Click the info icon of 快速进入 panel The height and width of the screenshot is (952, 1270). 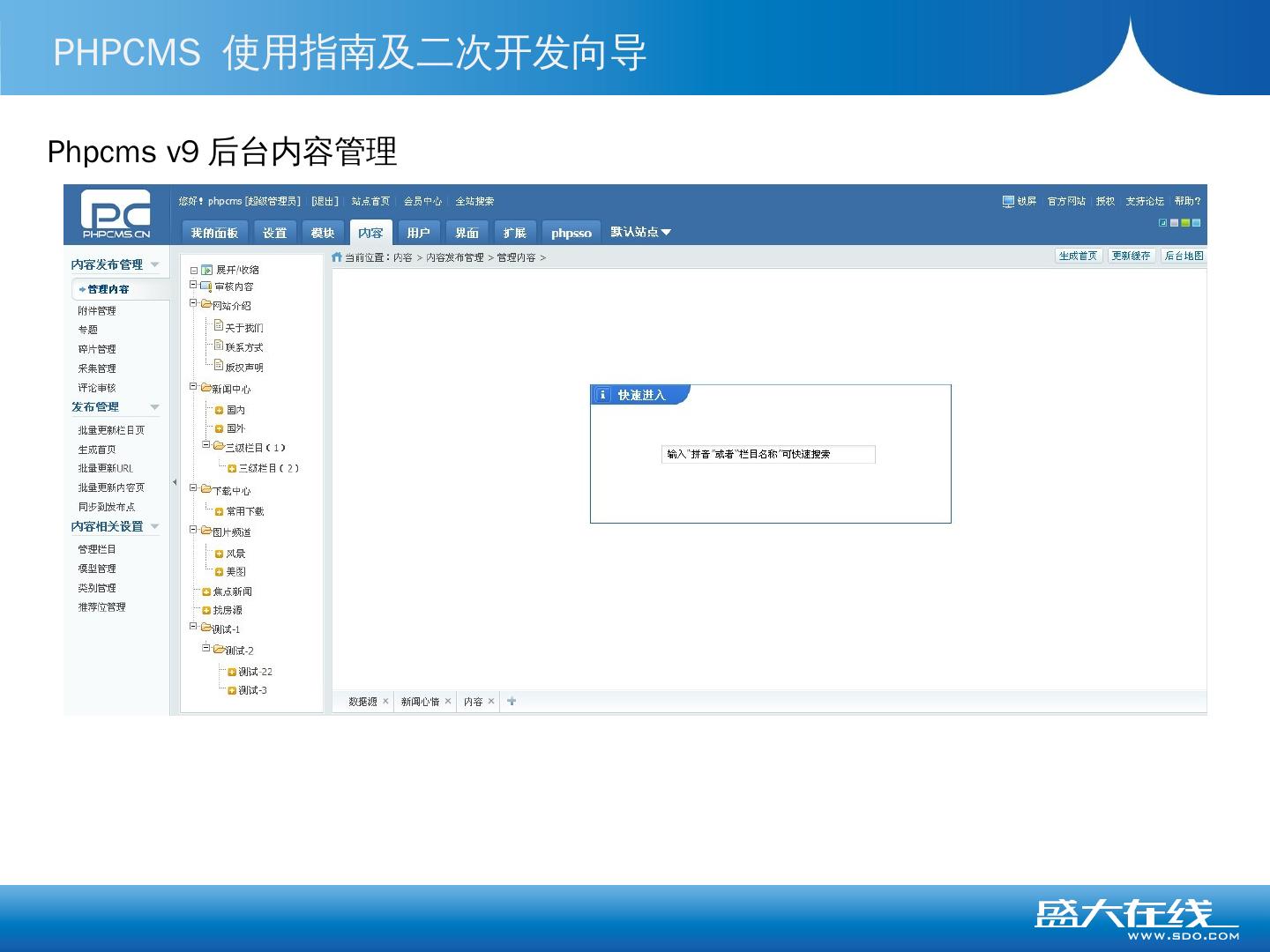tap(602, 395)
